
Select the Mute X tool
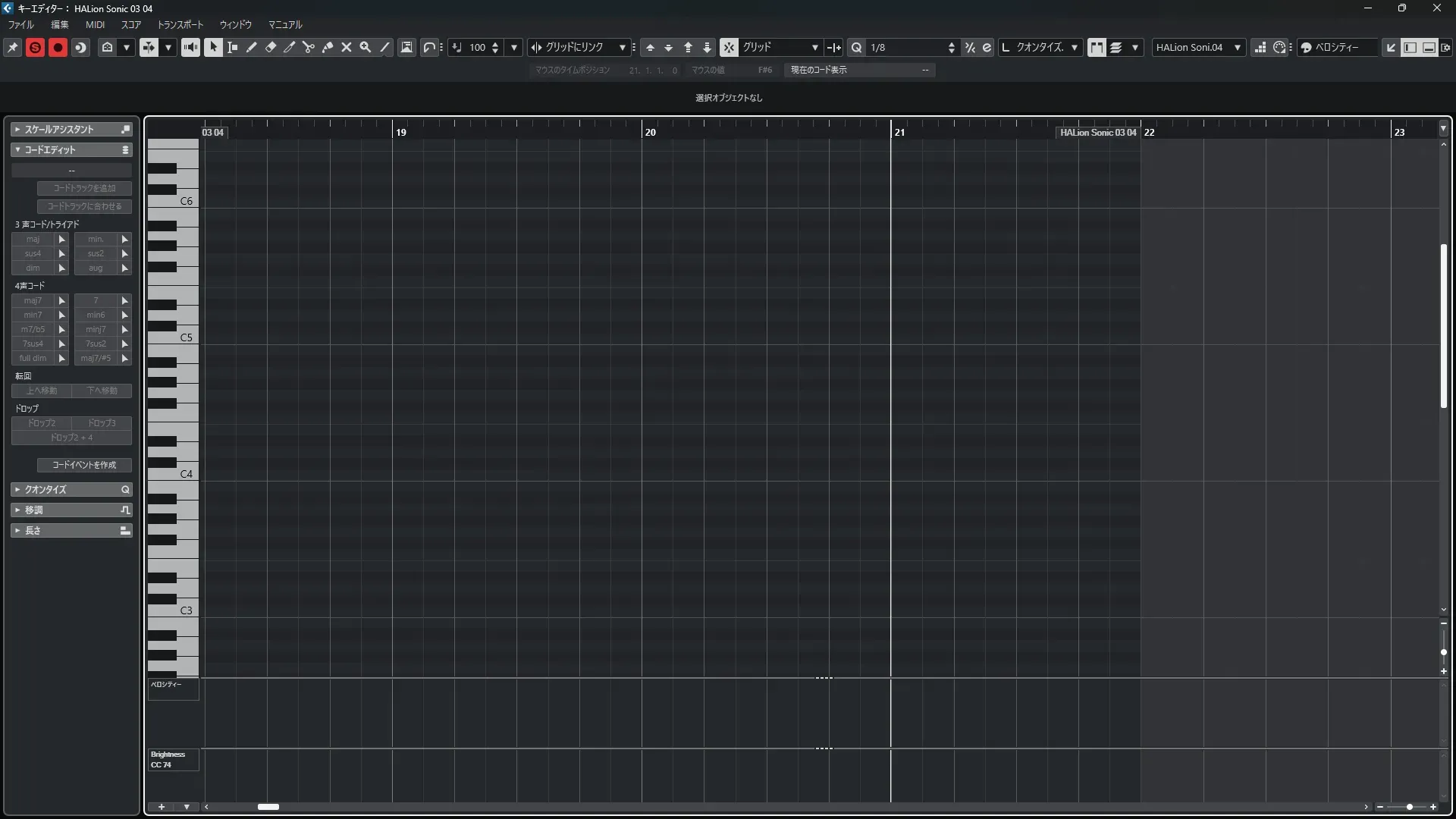pos(347,47)
